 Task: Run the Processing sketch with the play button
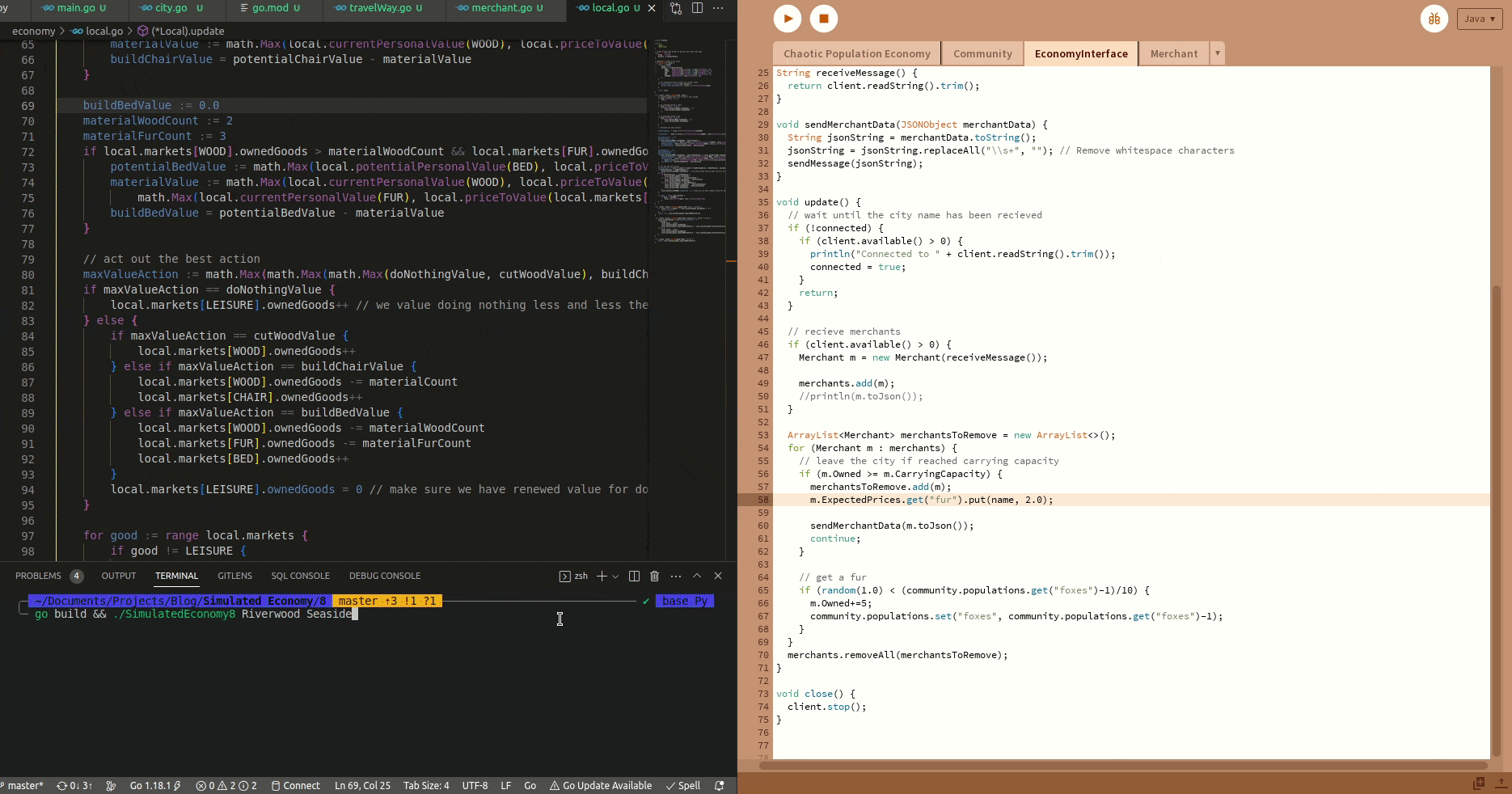(x=787, y=19)
